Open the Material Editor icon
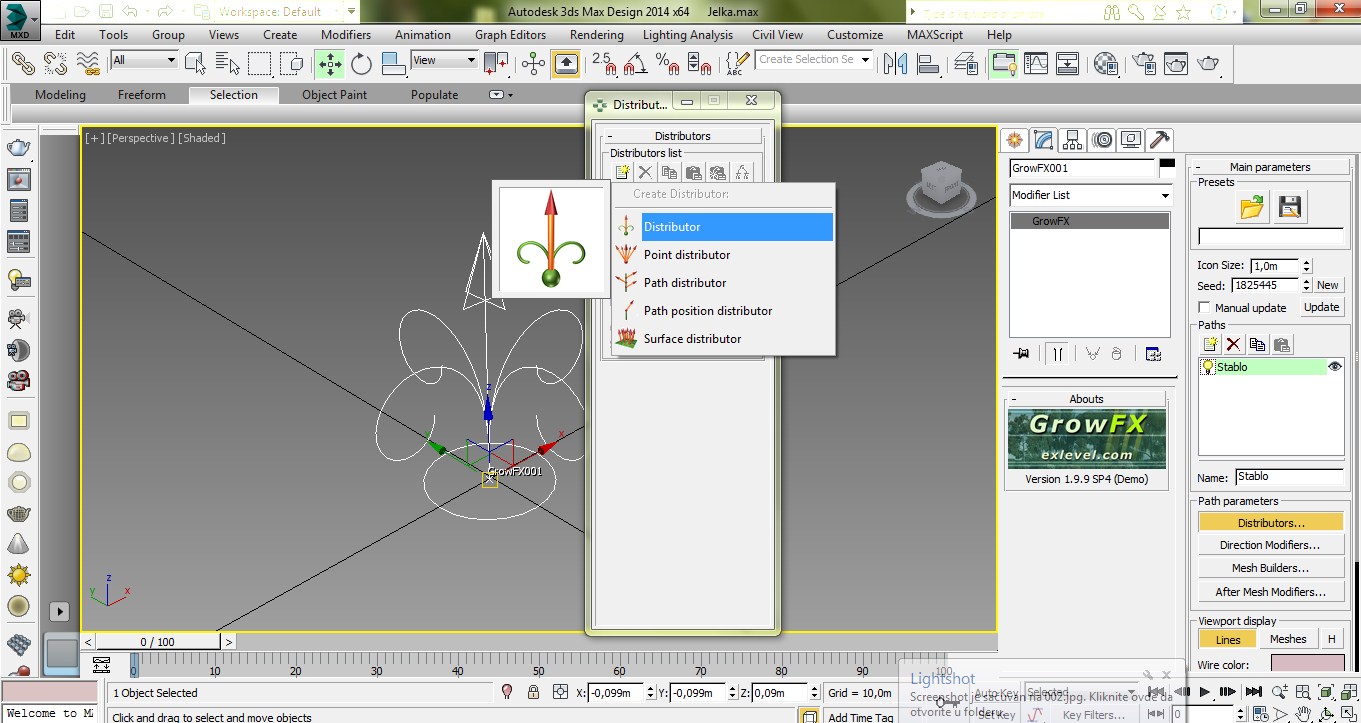The height and width of the screenshot is (723, 1361). (1106, 64)
